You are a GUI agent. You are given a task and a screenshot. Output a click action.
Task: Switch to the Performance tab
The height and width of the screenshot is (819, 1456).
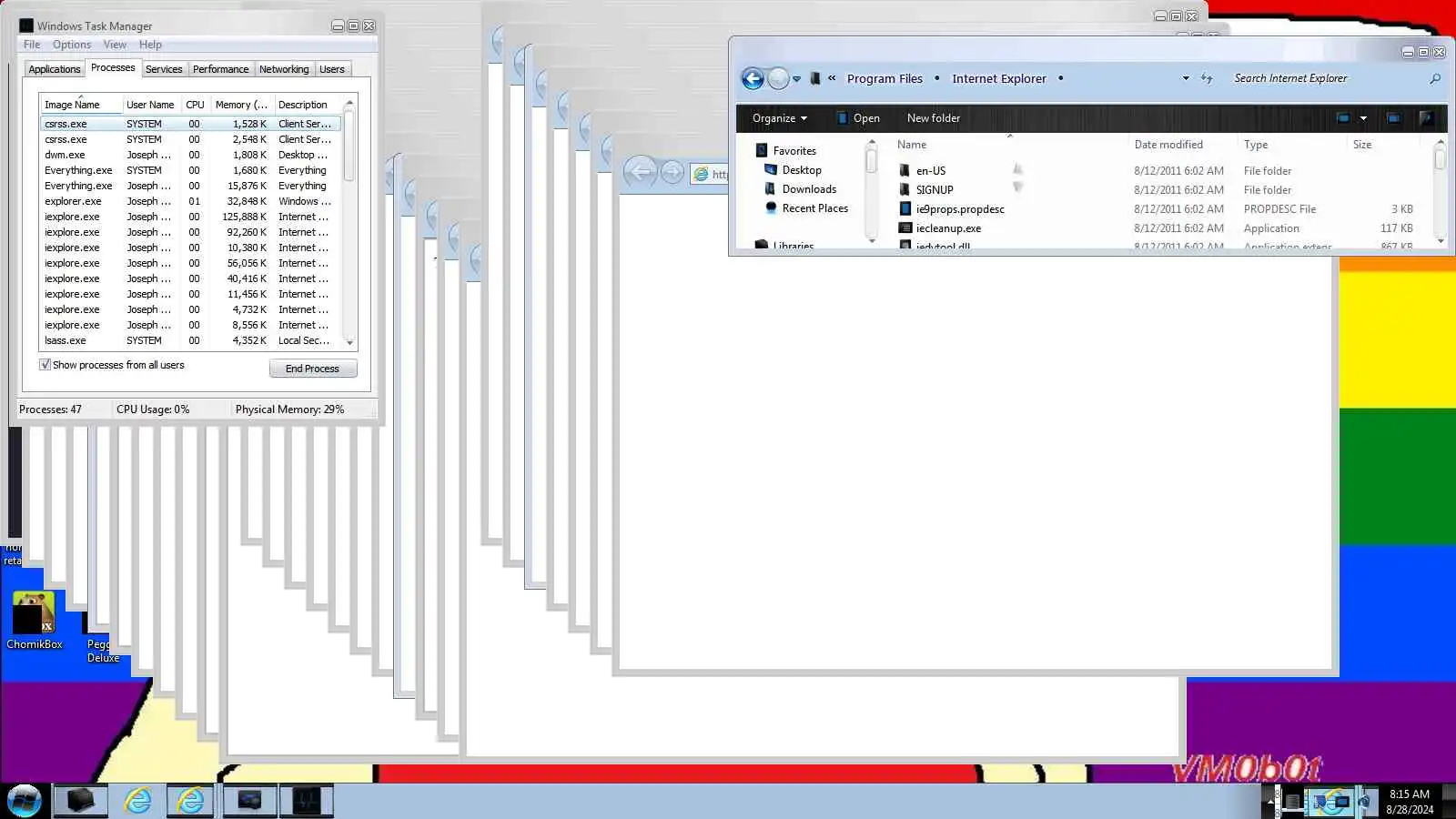pyautogui.click(x=220, y=69)
